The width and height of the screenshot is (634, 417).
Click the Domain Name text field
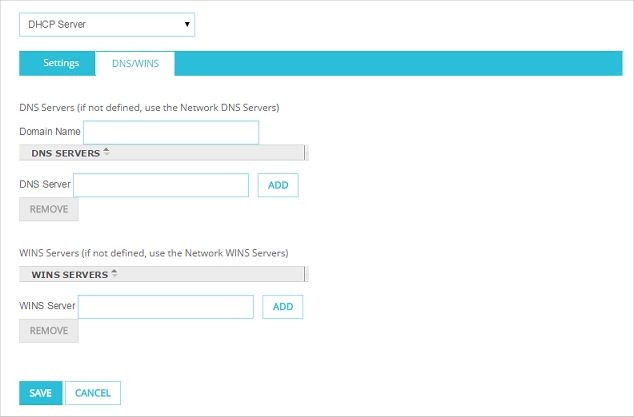[171, 132]
